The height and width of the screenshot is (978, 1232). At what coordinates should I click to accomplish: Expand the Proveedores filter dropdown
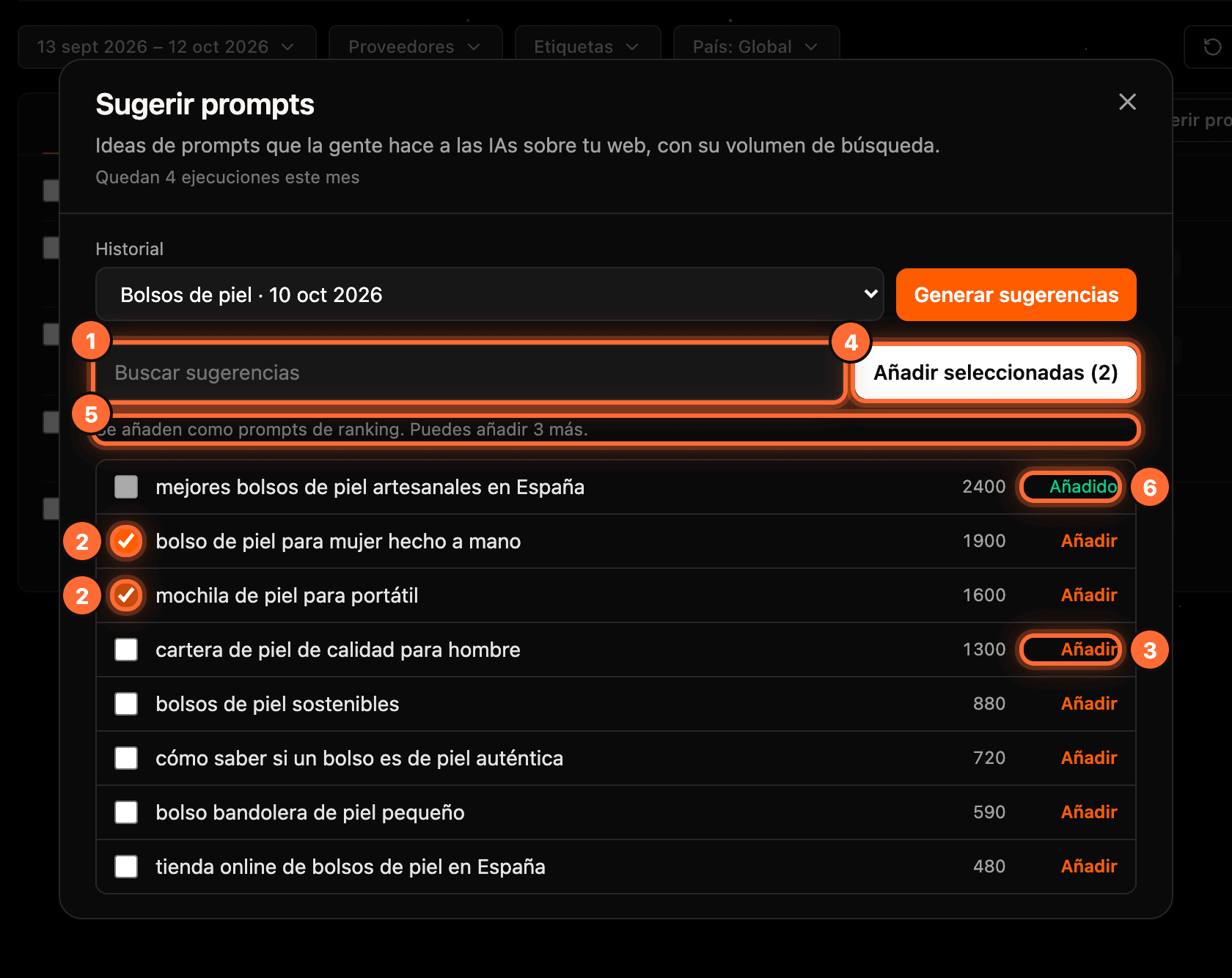415,47
